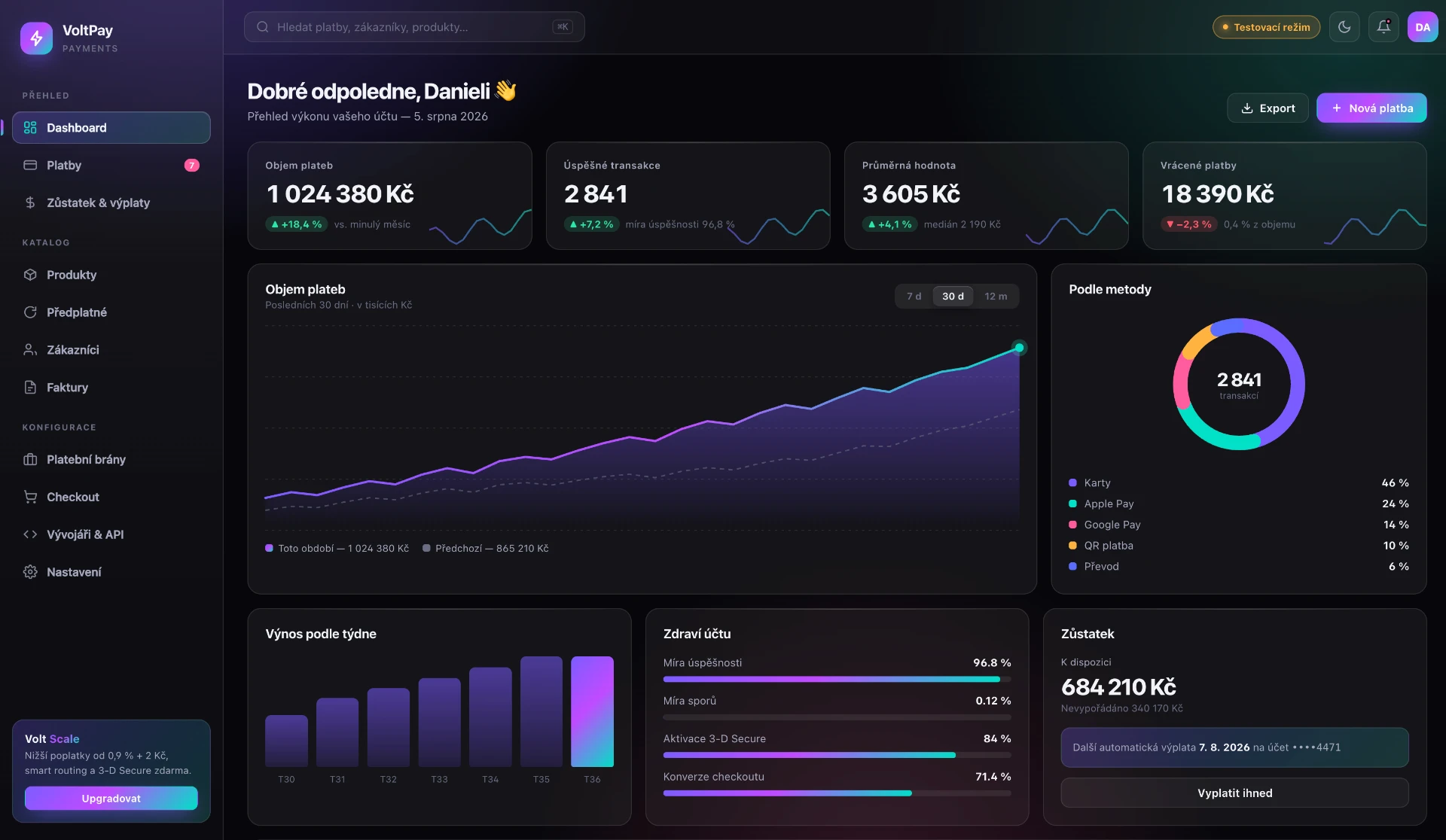Click the Karty color dot in legend
This screenshot has height=840, width=1446.
1072,483
